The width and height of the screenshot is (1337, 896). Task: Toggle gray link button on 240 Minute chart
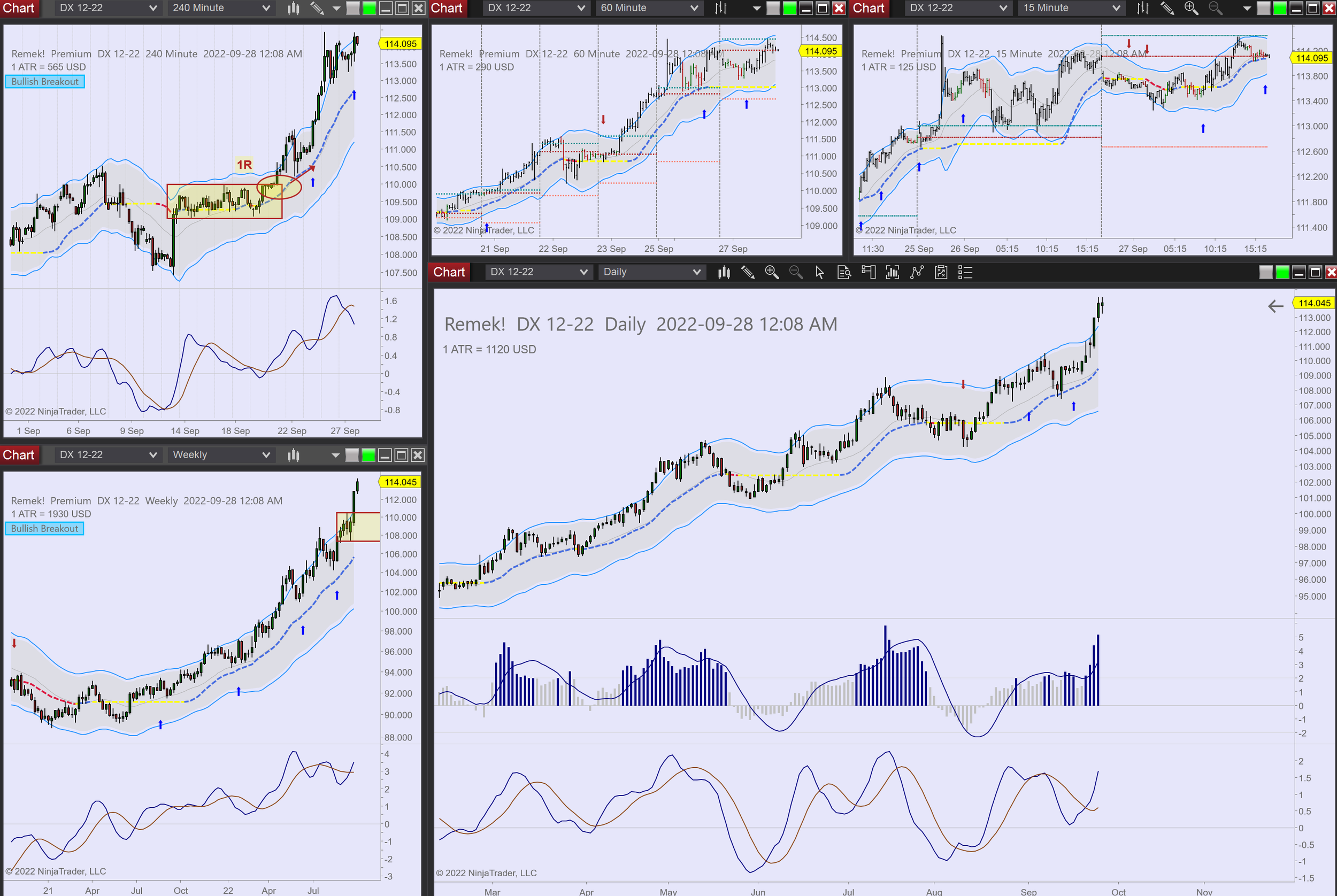tap(352, 8)
